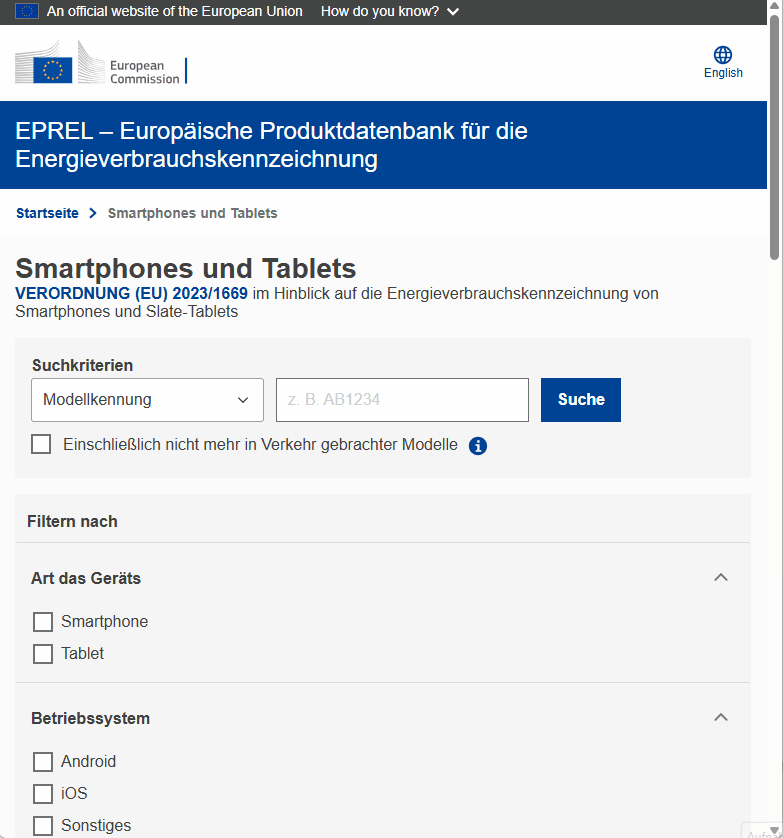783x838 pixels.
Task: Open the globe language icon
Action: 723,55
